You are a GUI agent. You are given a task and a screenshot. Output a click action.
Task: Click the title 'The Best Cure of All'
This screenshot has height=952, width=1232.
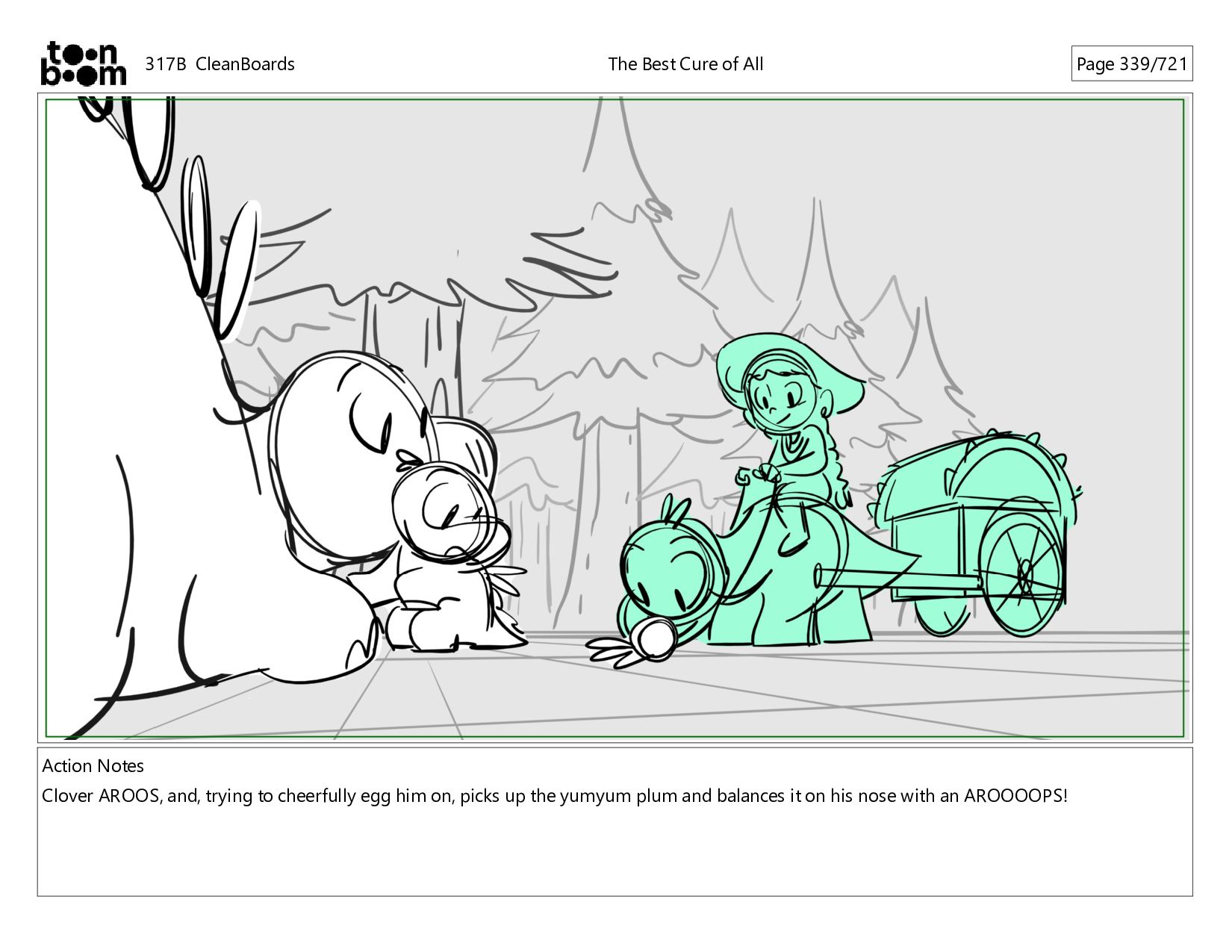tap(685, 64)
